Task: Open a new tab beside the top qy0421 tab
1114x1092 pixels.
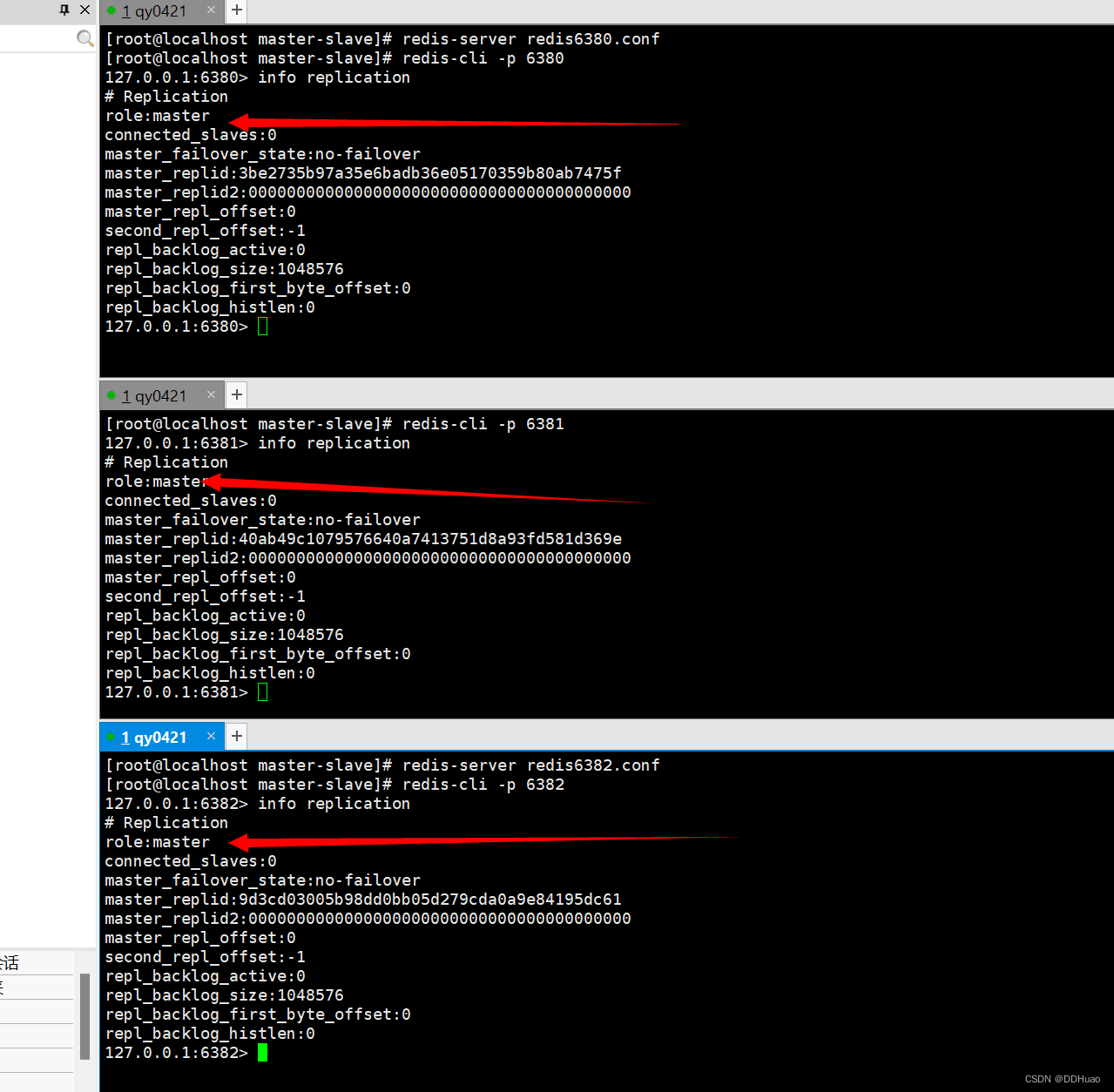Action: (x=235, y=11)
